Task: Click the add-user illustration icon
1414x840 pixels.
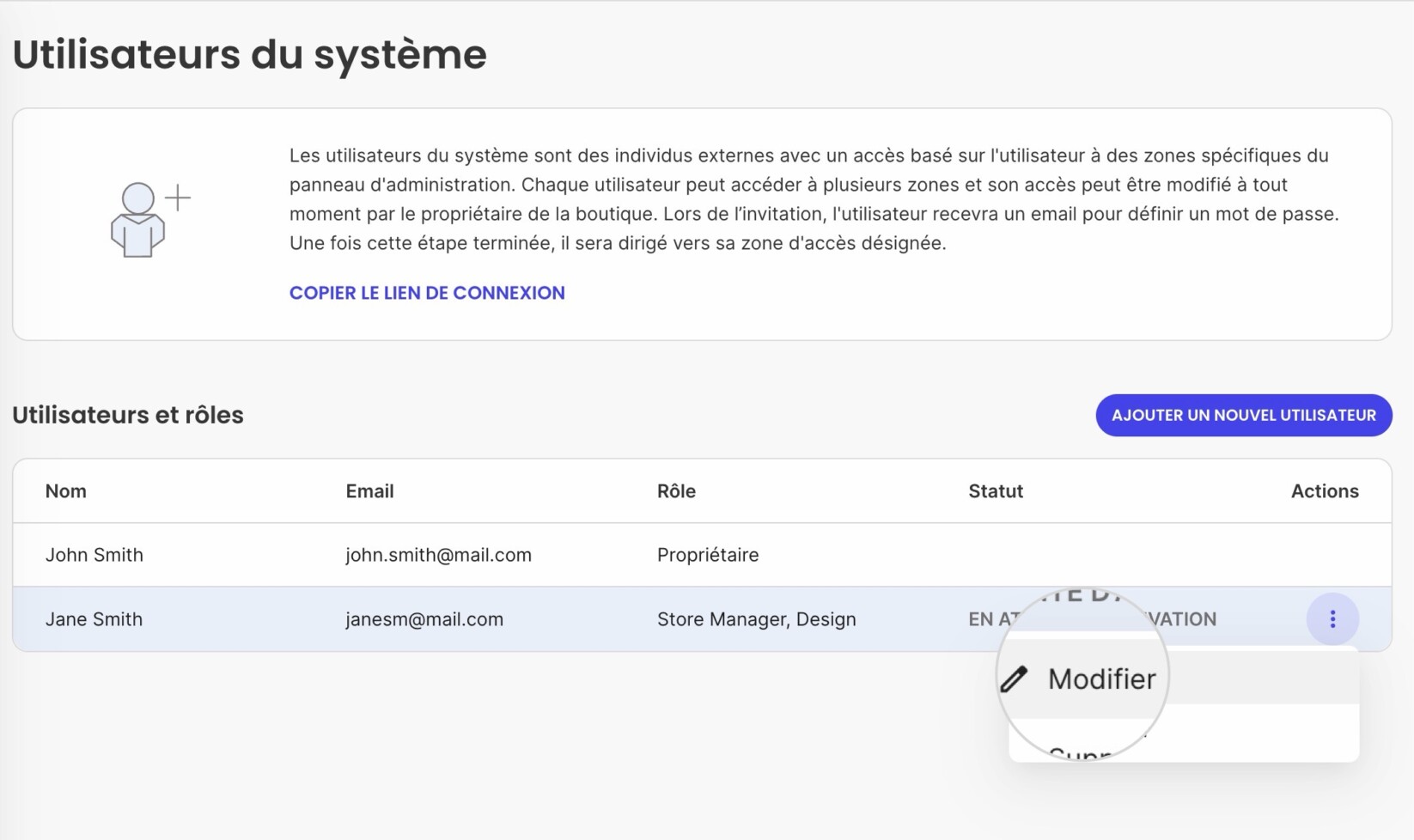Action: click(x=150, y=220)
